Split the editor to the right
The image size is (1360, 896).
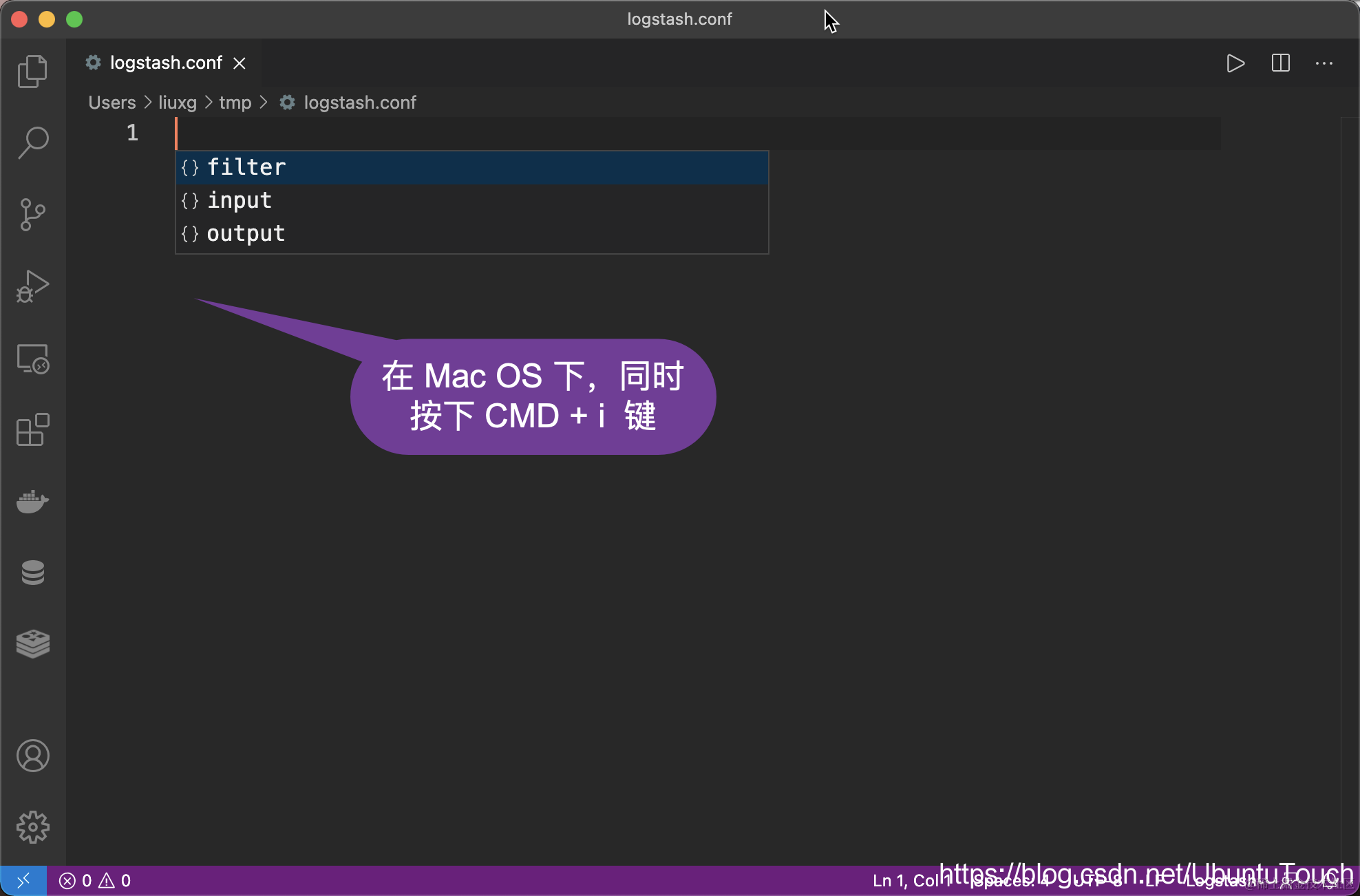tap(1280, 63)
